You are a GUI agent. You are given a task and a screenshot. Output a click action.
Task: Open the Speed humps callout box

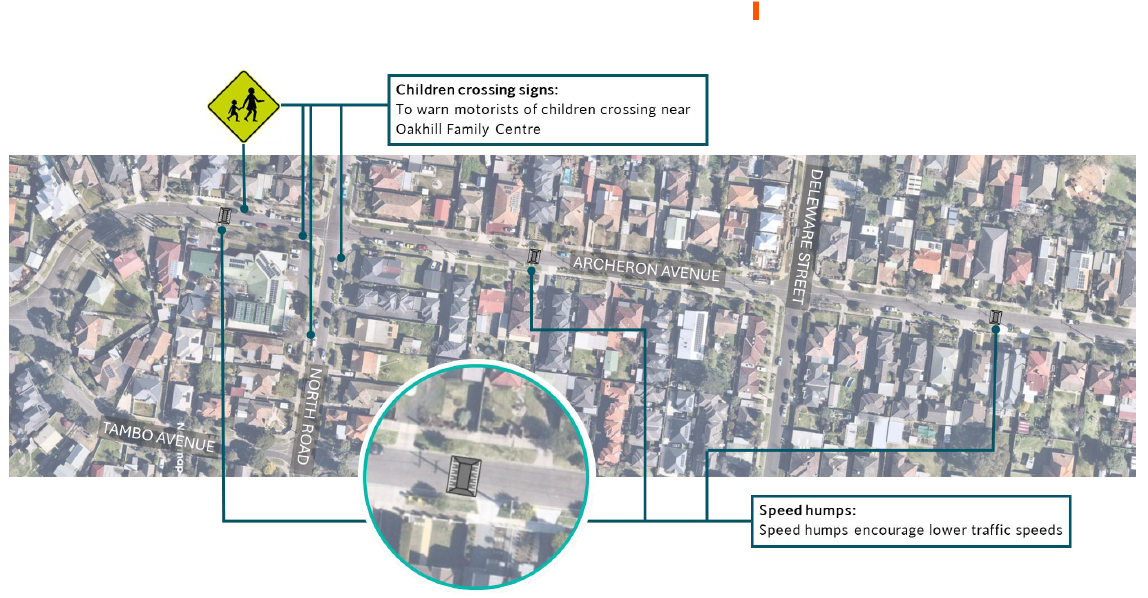click(910, 521)
